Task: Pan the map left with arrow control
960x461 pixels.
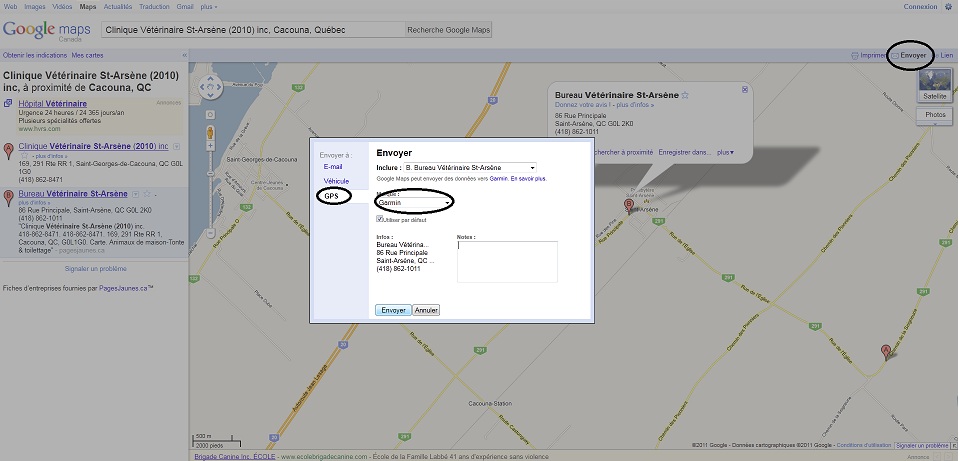Action: pos(203,88)
